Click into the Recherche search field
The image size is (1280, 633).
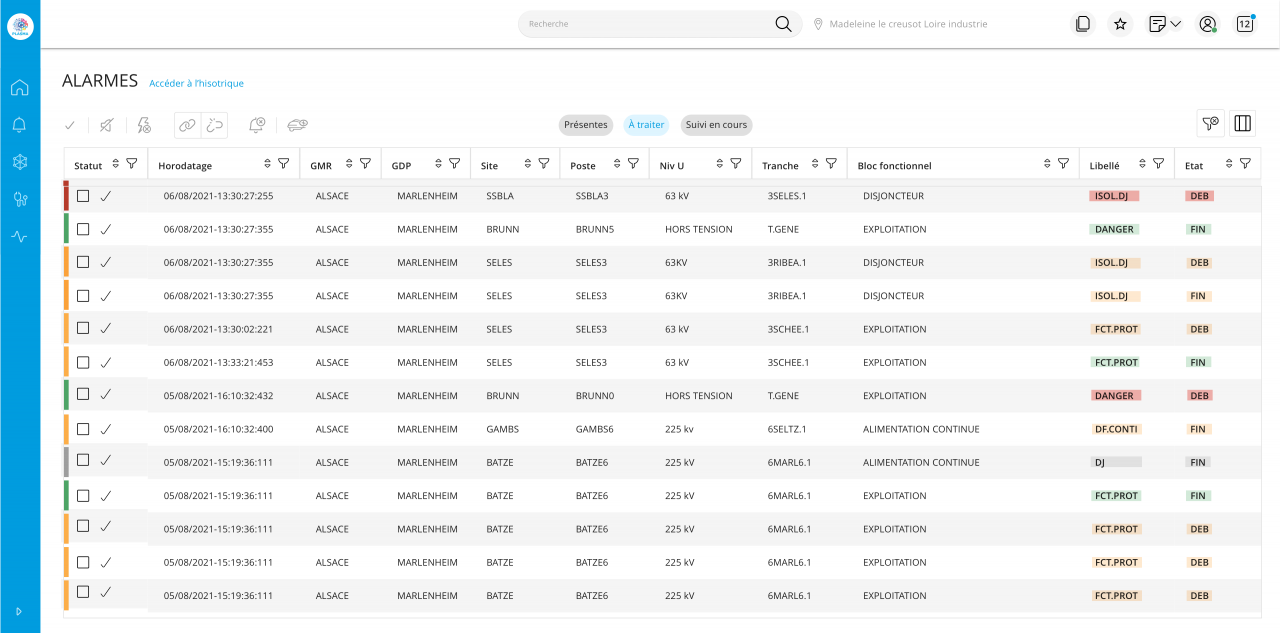pyautogui.click(x=645, y=24)
